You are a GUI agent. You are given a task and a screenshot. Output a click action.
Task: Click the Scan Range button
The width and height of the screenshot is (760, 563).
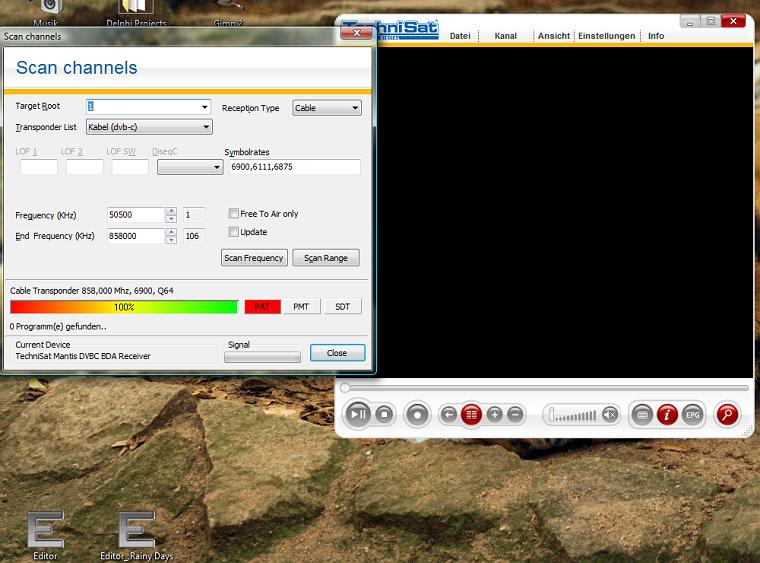(326, 258)
